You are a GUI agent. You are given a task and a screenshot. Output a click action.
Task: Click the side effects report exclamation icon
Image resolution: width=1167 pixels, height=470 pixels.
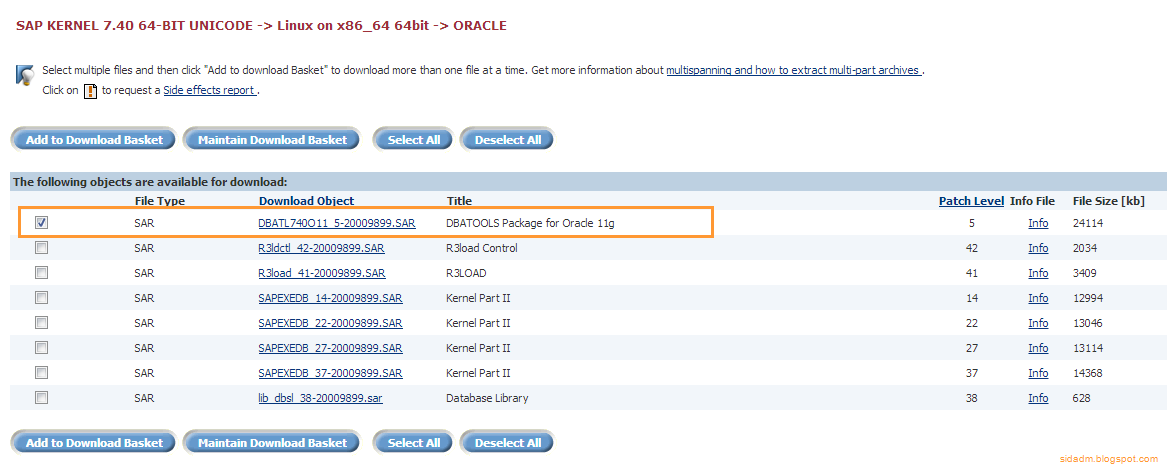pyautogui.click(x=90, y=91)
